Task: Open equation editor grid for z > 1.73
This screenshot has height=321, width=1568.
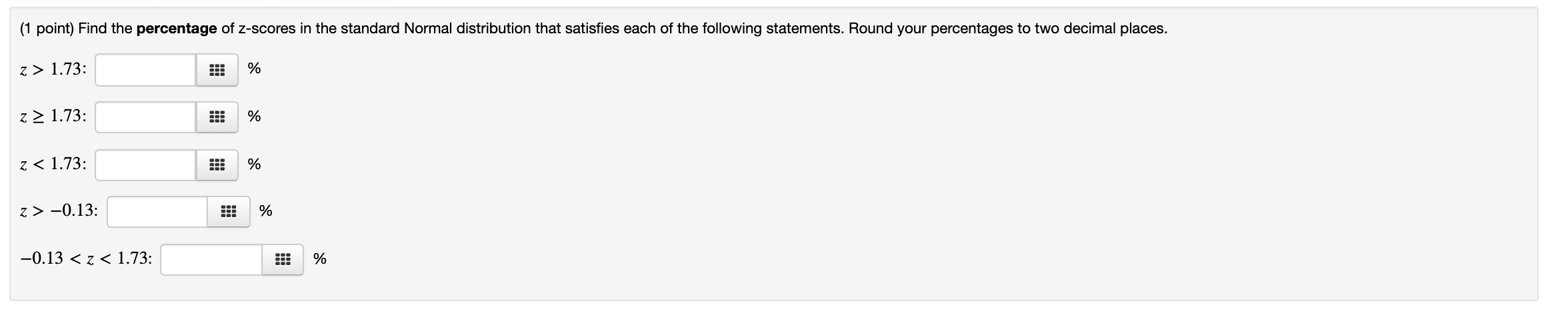Action: [217, 70]
